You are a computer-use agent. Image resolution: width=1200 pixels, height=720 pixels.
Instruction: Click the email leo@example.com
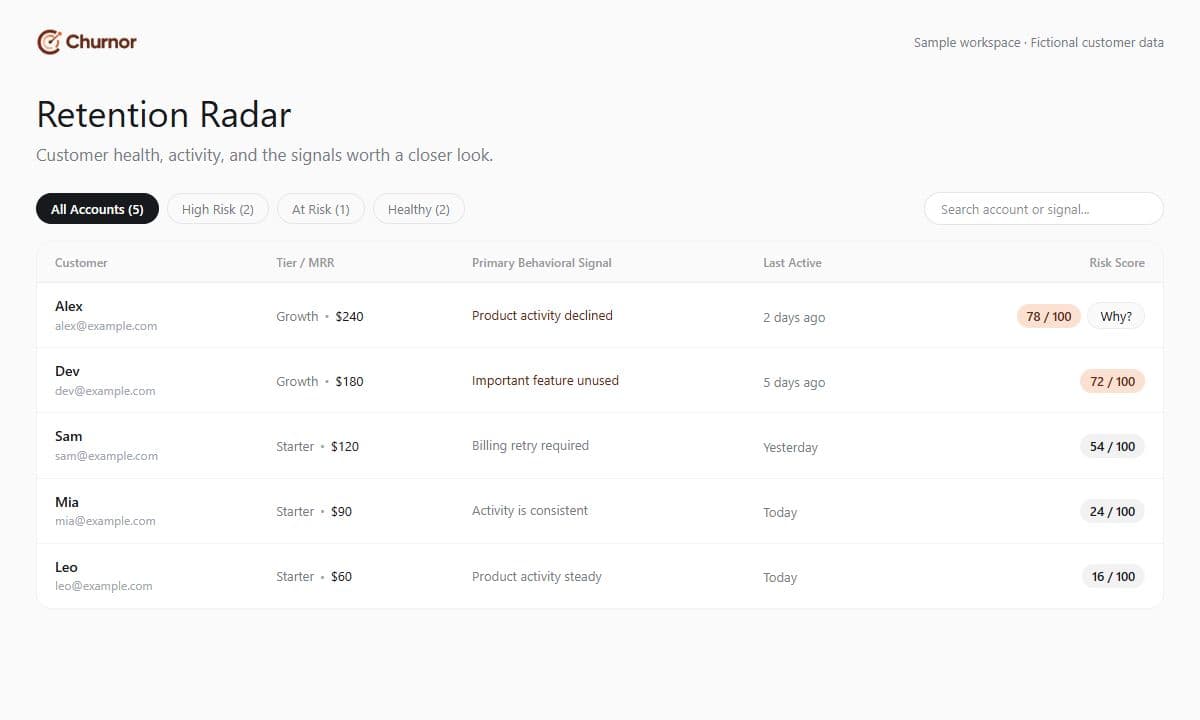[104, 586]
